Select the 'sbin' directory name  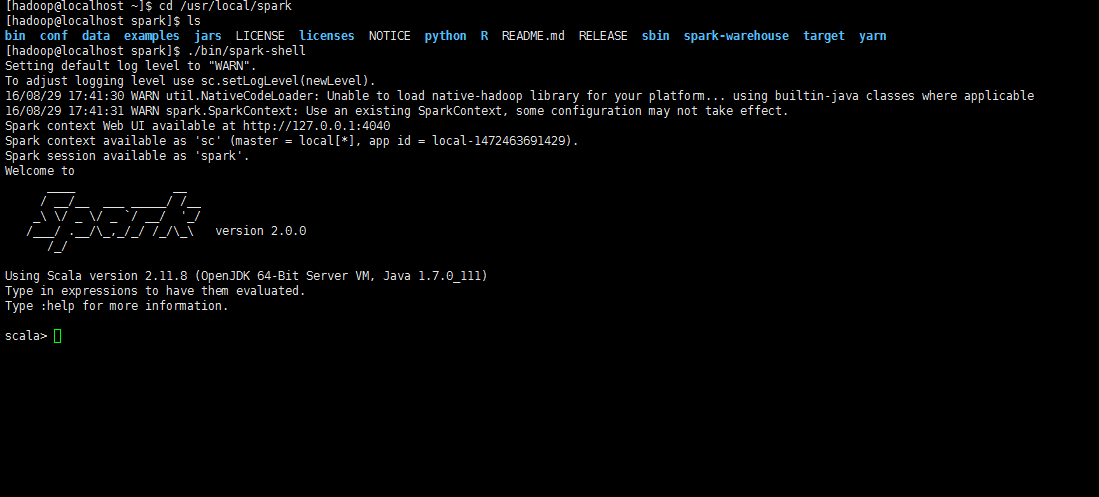[656, 36]
